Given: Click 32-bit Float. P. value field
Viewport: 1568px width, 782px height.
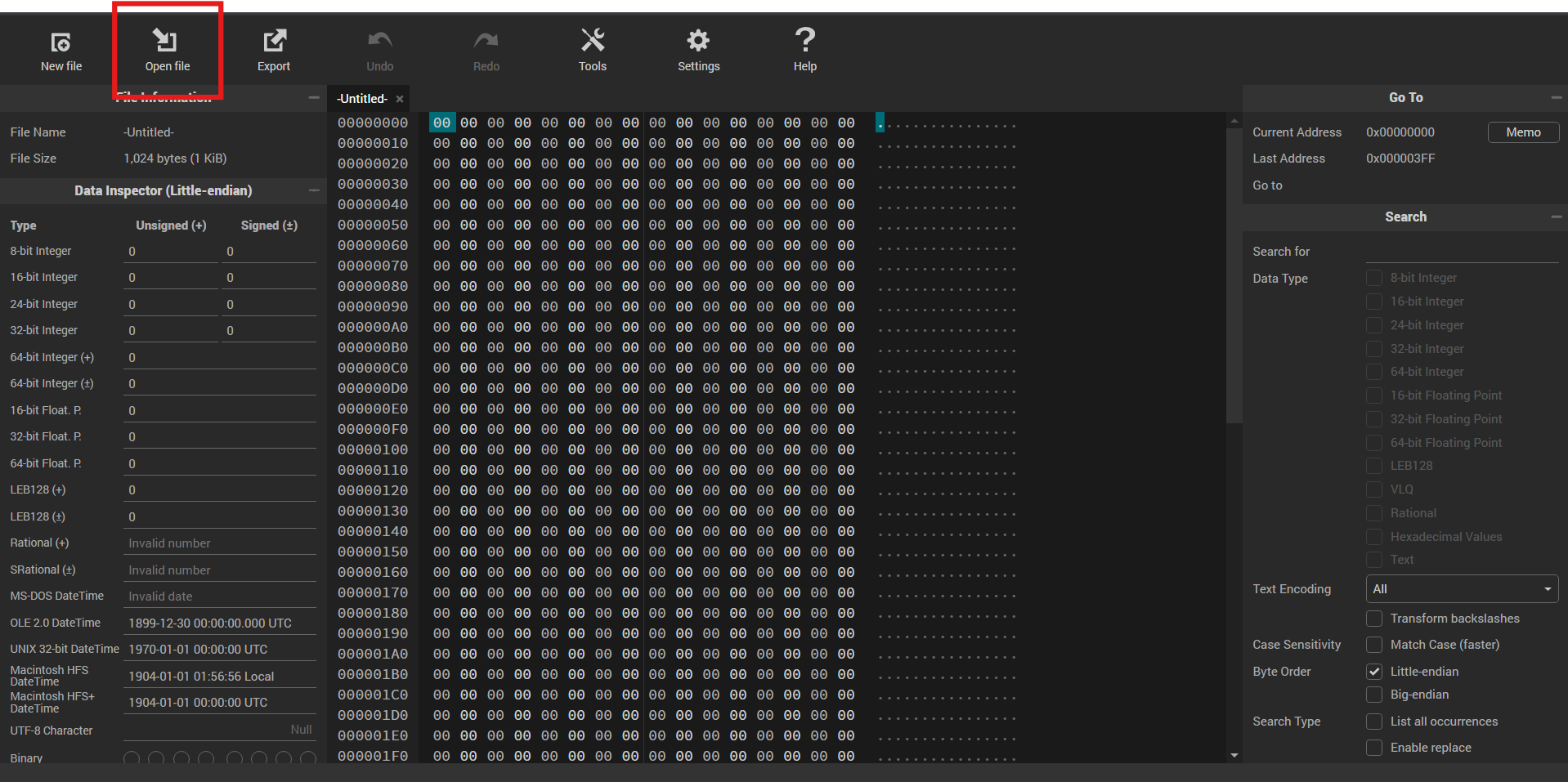Looking at the screenshot, I should pos(219,437).
